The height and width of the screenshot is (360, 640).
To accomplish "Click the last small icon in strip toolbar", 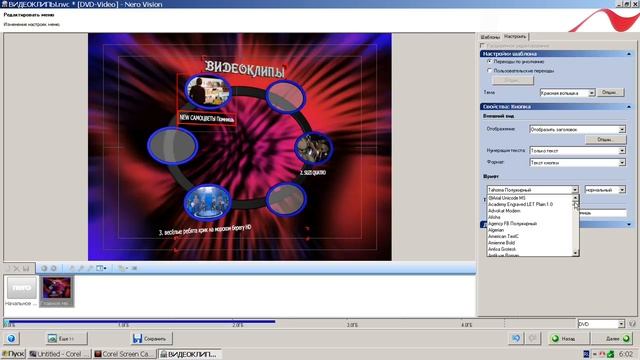I will pyautogui.click(x=134, y=268).
